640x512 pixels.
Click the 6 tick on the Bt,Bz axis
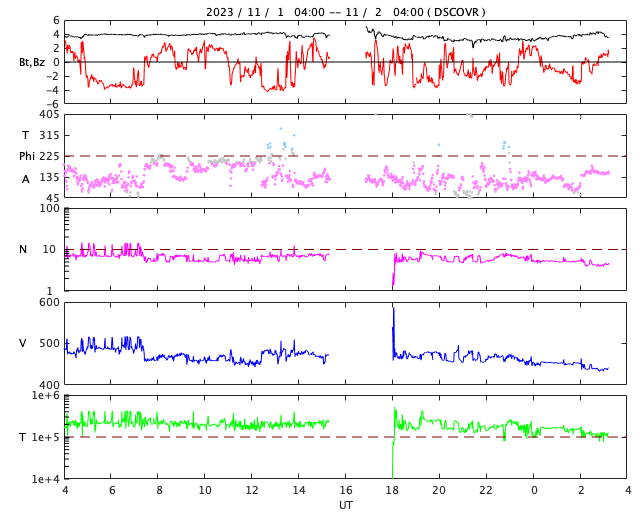[56, 20]
